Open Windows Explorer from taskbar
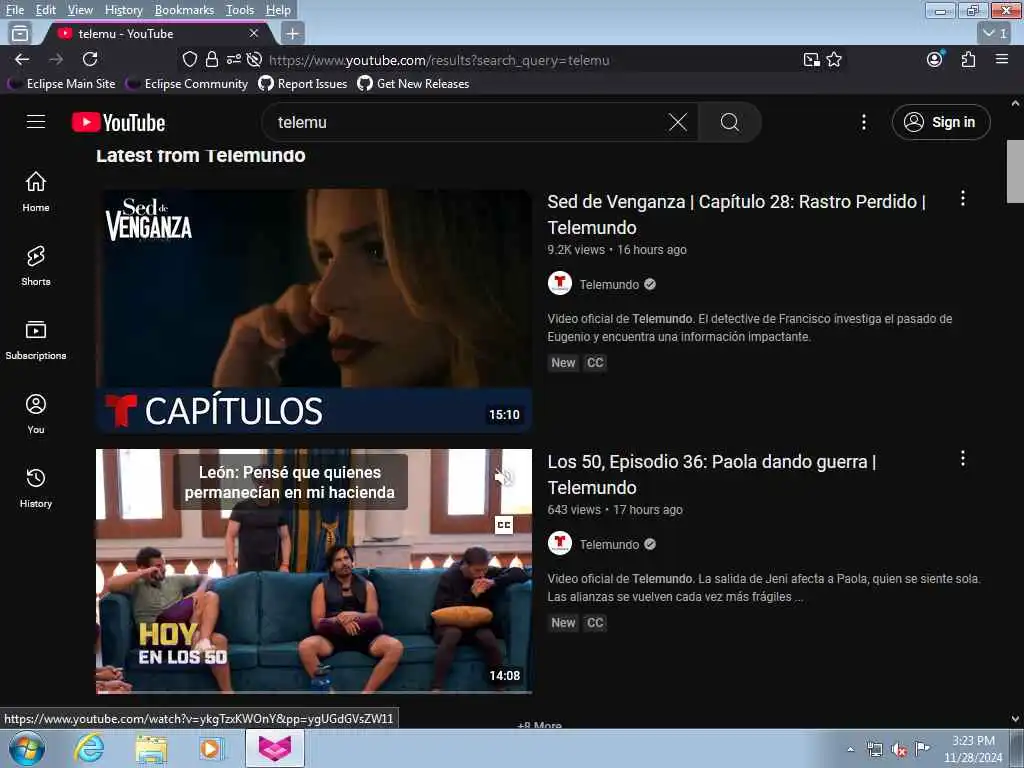1024x768 pixels. 152,748
